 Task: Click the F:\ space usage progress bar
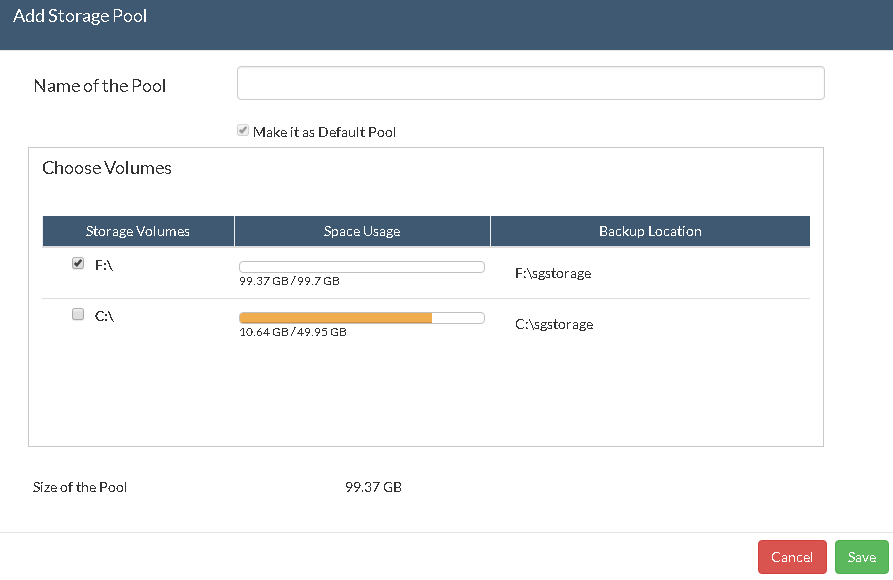[x=362, y=267]
